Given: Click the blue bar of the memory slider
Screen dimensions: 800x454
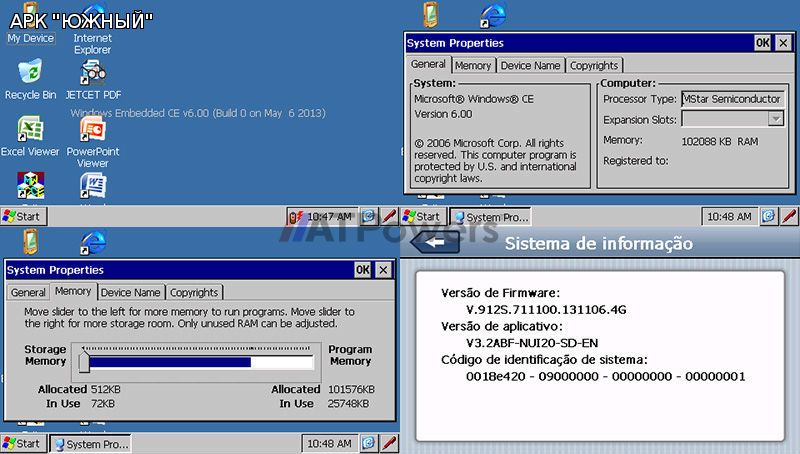Looking at the screenshot, I should click(x=170, y=362).
